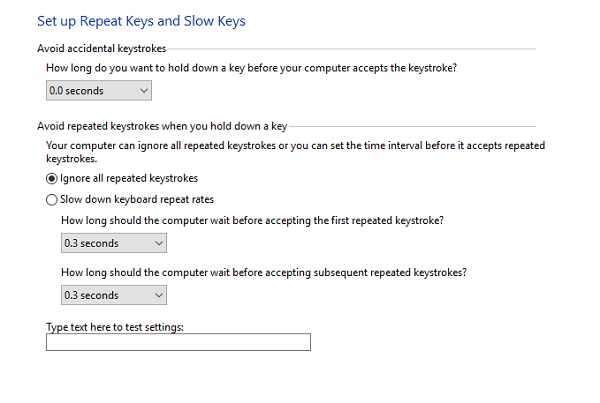The height and width of the screenshot is (403, 600).
Task: Open the subsequent repeated keystrokes wait dropdown
Action: click(x=113, y=295)
